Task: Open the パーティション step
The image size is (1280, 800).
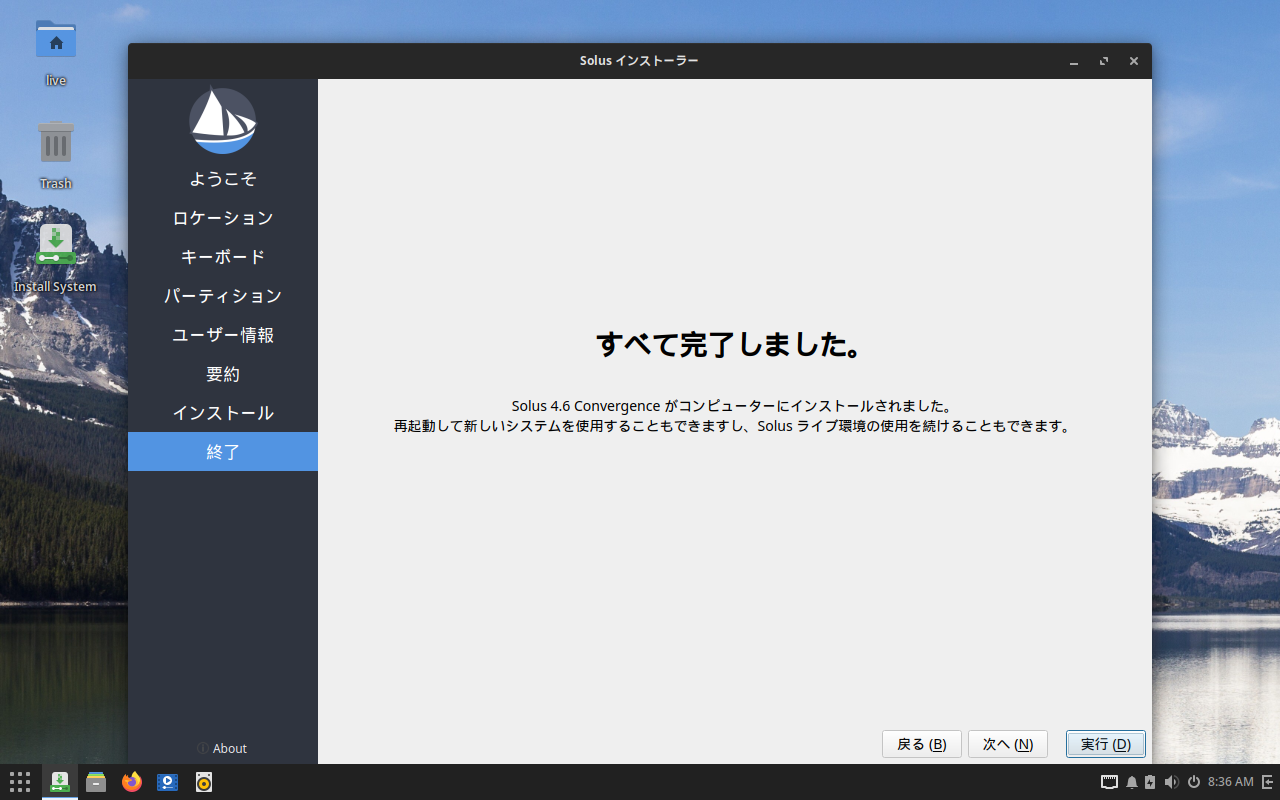Action: (223, 296)
